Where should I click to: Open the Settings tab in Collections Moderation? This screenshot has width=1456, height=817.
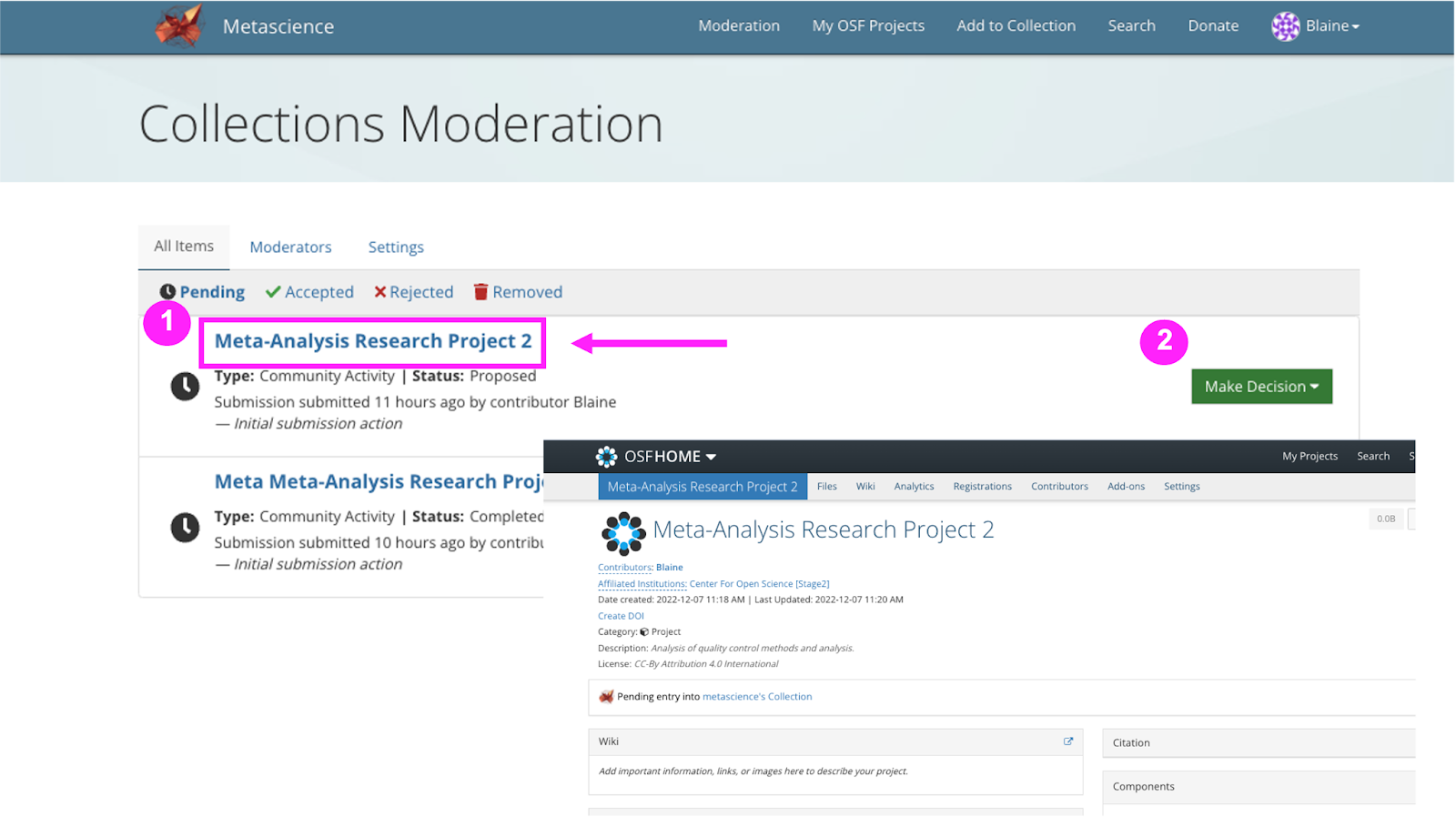point(396,247)
